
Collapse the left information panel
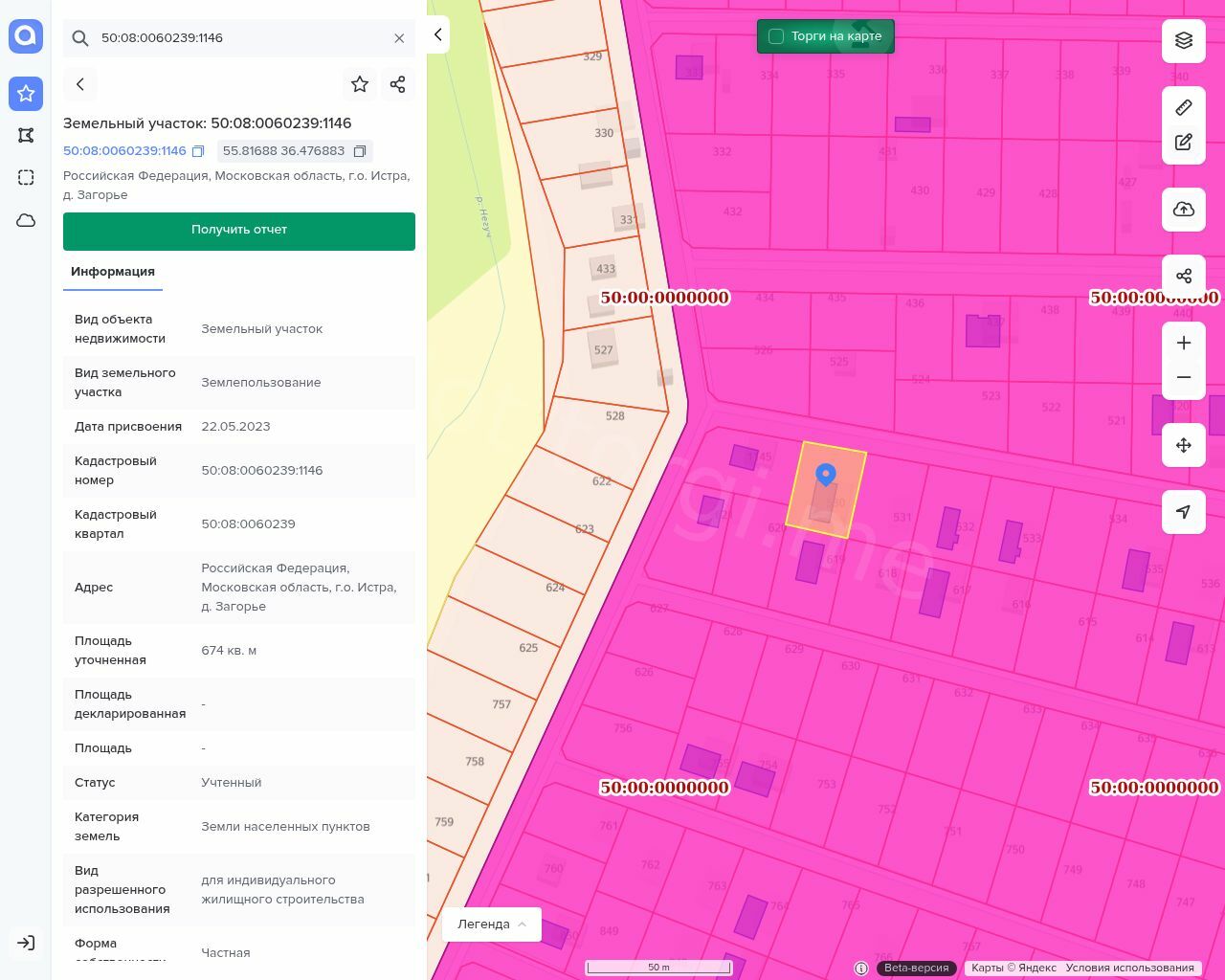point(438,34)
